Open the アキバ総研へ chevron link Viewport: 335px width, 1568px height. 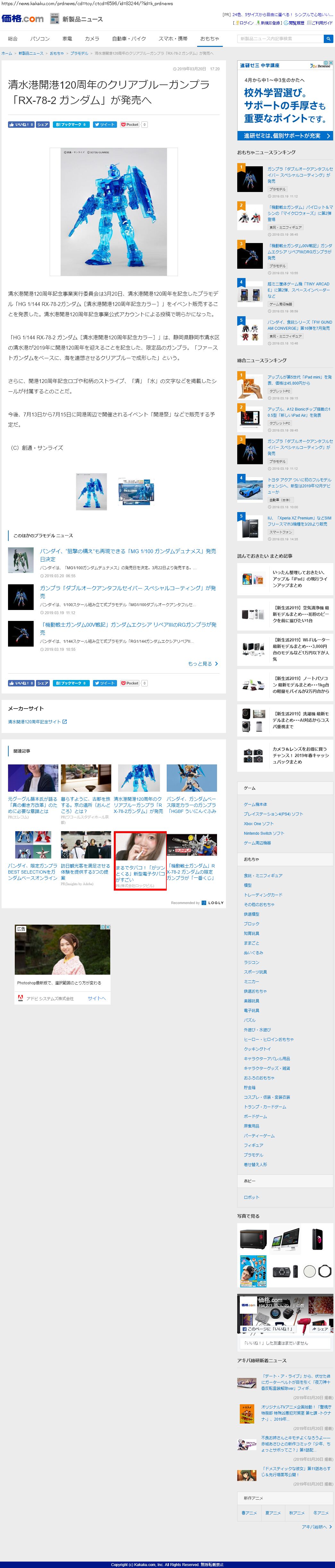point(317,1527)
